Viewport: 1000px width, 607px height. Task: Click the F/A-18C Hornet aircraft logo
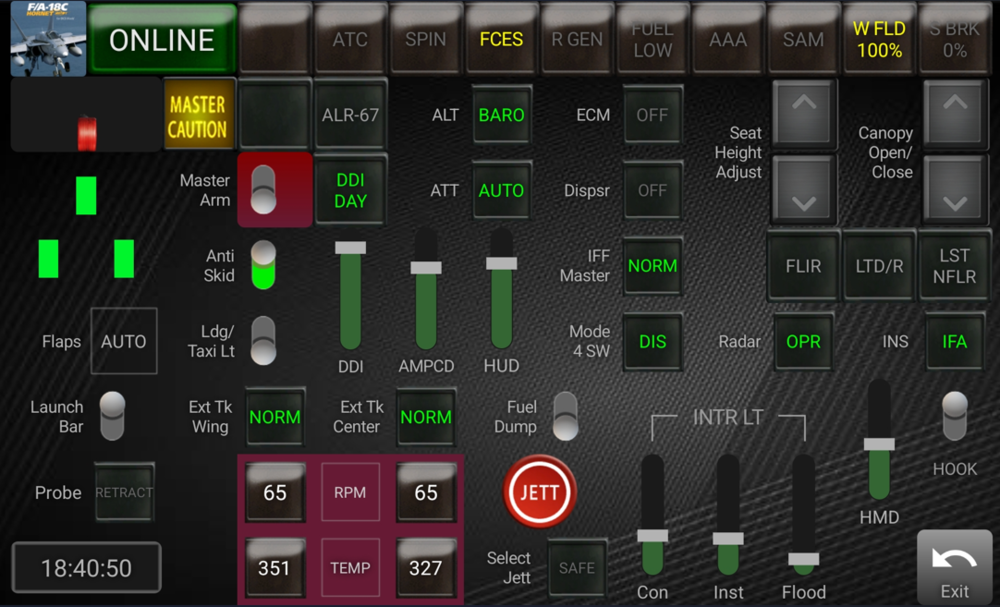(45, 40)
